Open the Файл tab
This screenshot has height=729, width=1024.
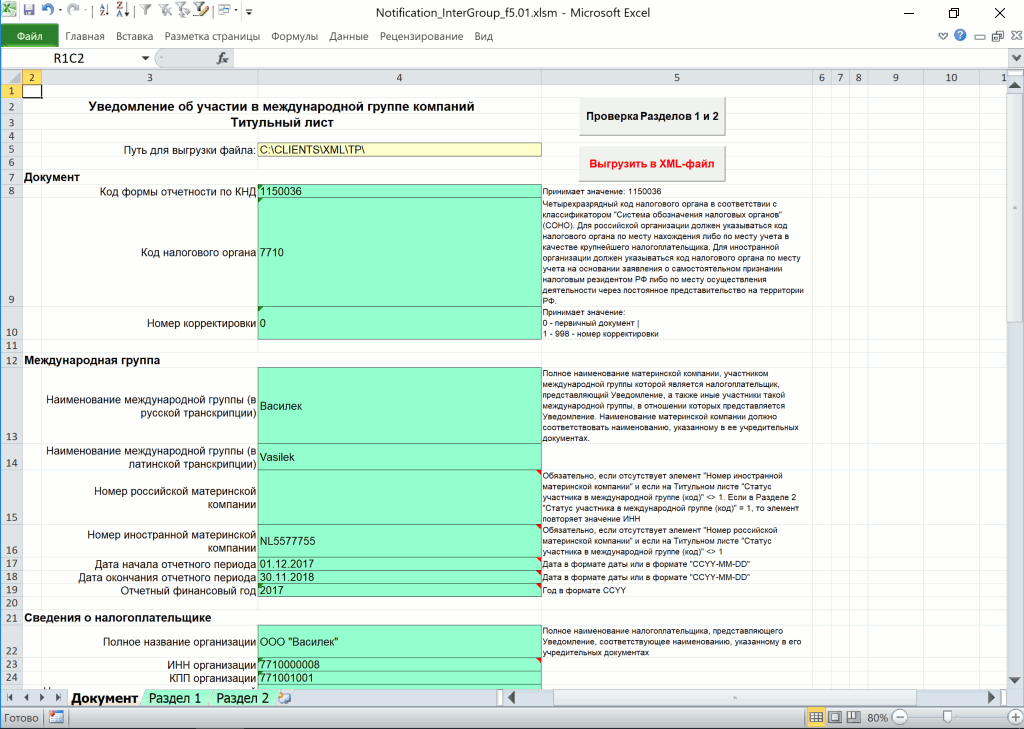click(29, 36)
